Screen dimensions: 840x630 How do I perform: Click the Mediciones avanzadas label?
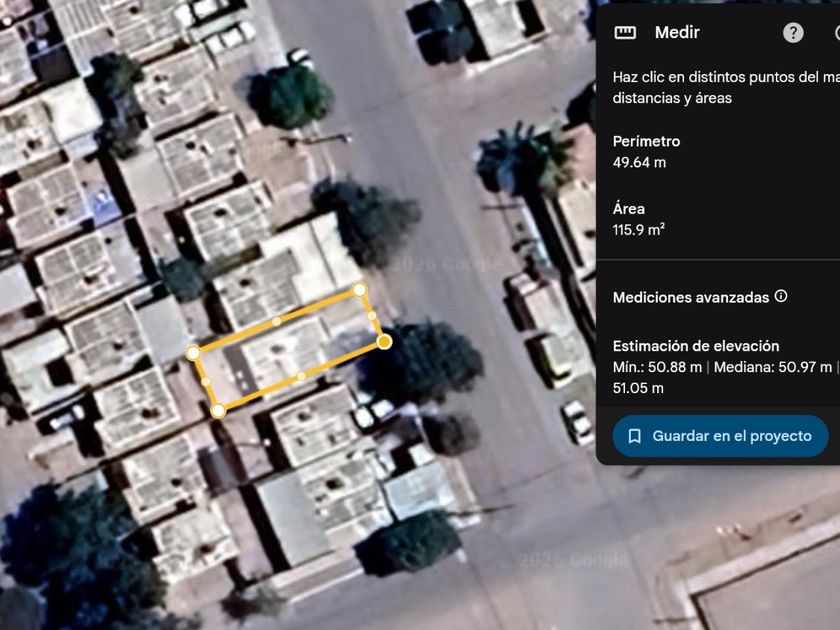pos(690,297)
